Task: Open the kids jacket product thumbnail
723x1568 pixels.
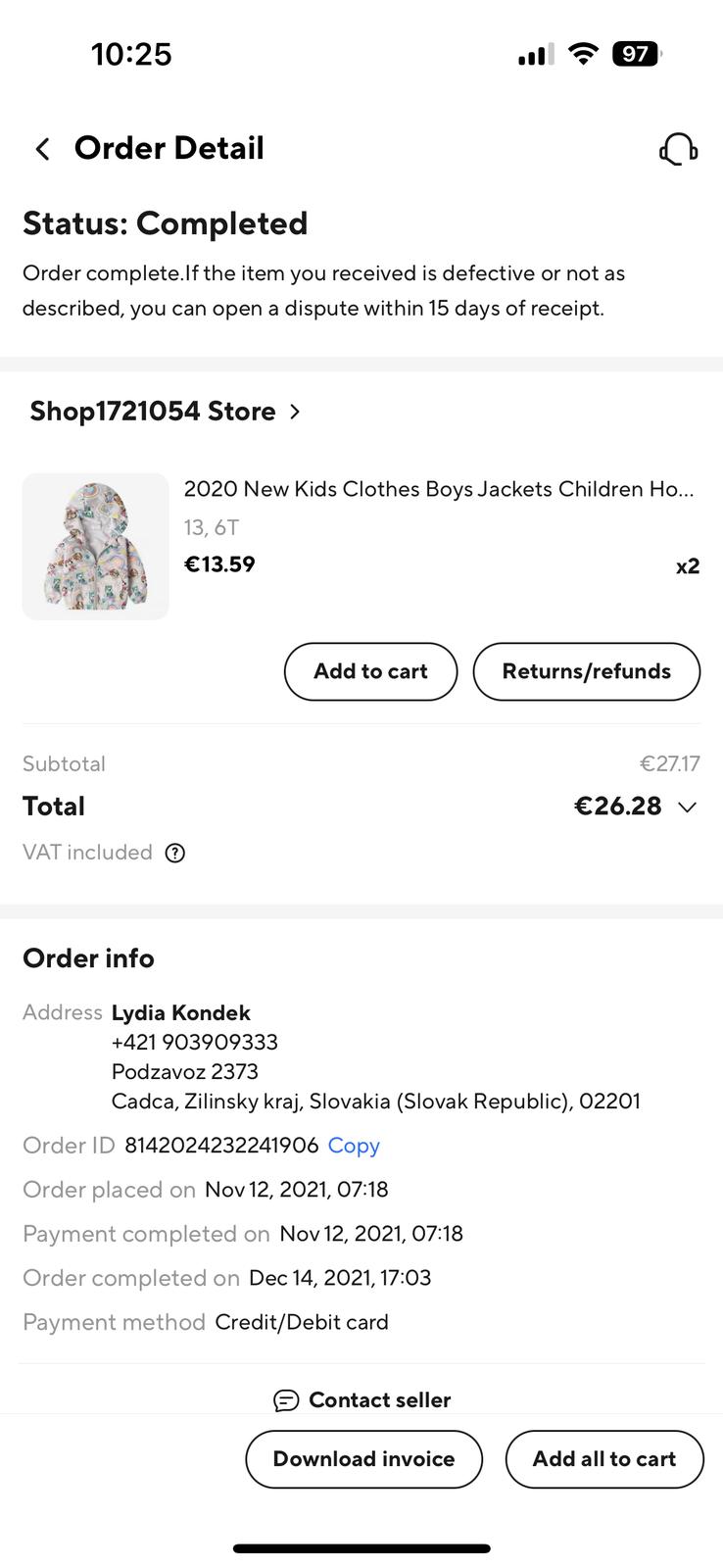Action: tap(96, 546)
